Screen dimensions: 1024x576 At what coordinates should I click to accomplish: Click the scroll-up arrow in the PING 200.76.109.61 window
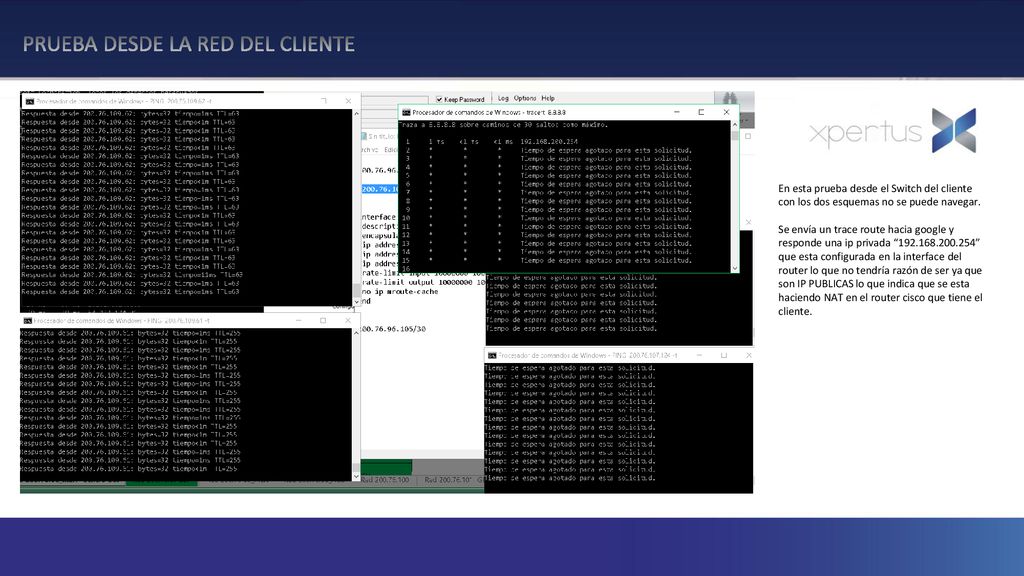pyautogui.click(x=356, y=333)
